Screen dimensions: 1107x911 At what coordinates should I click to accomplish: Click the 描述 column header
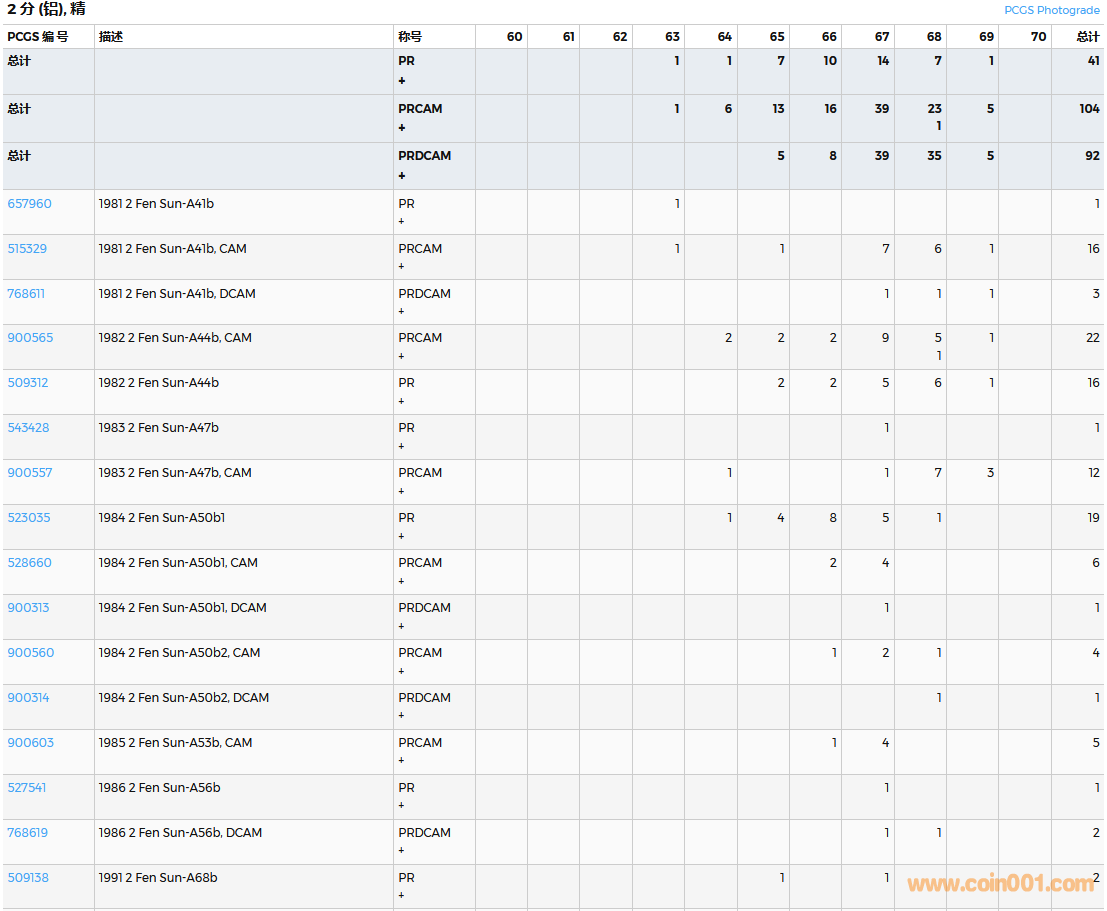[111, 37]
